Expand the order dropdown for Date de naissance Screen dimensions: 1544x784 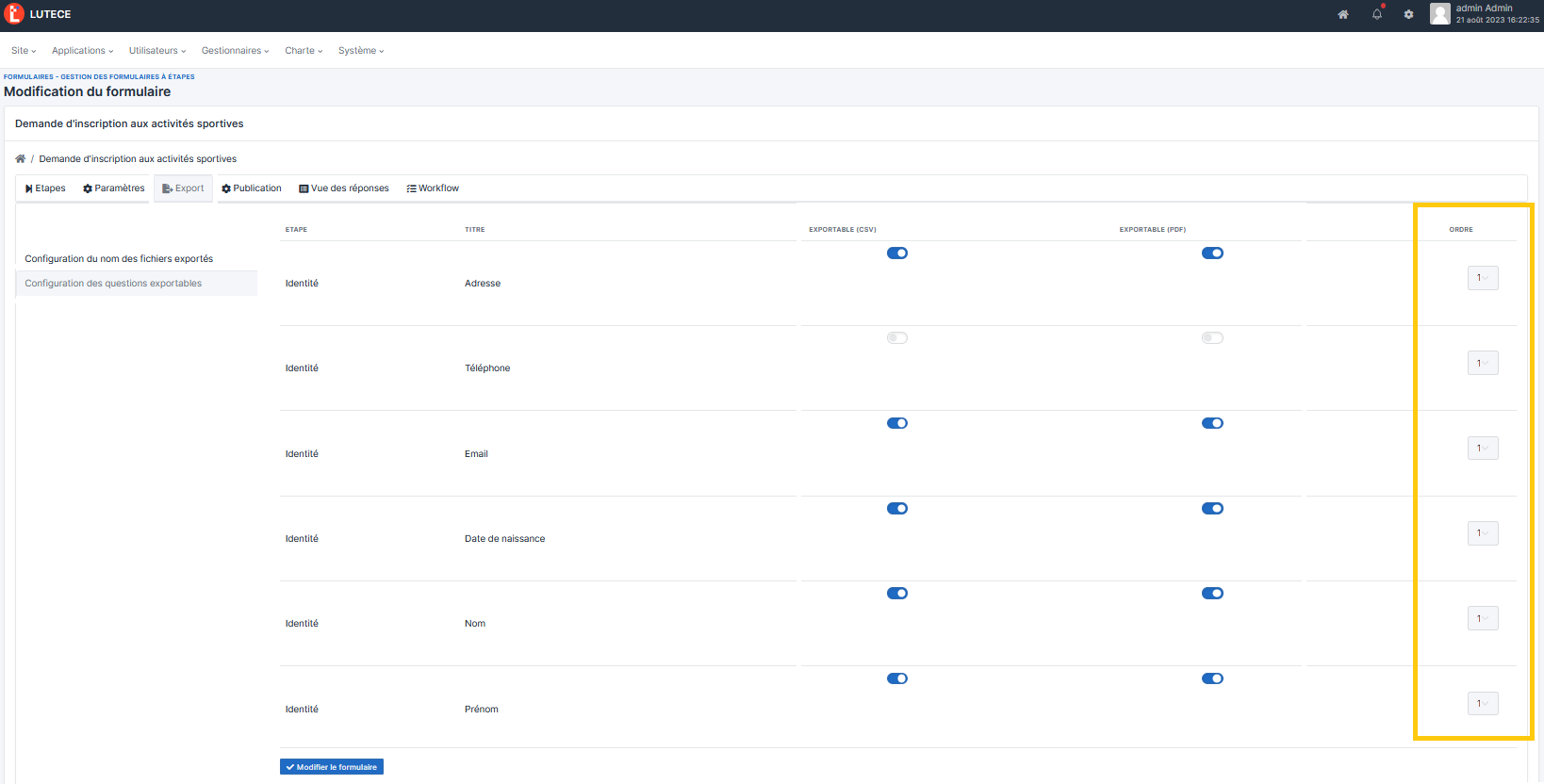(x=1483, y=533)
